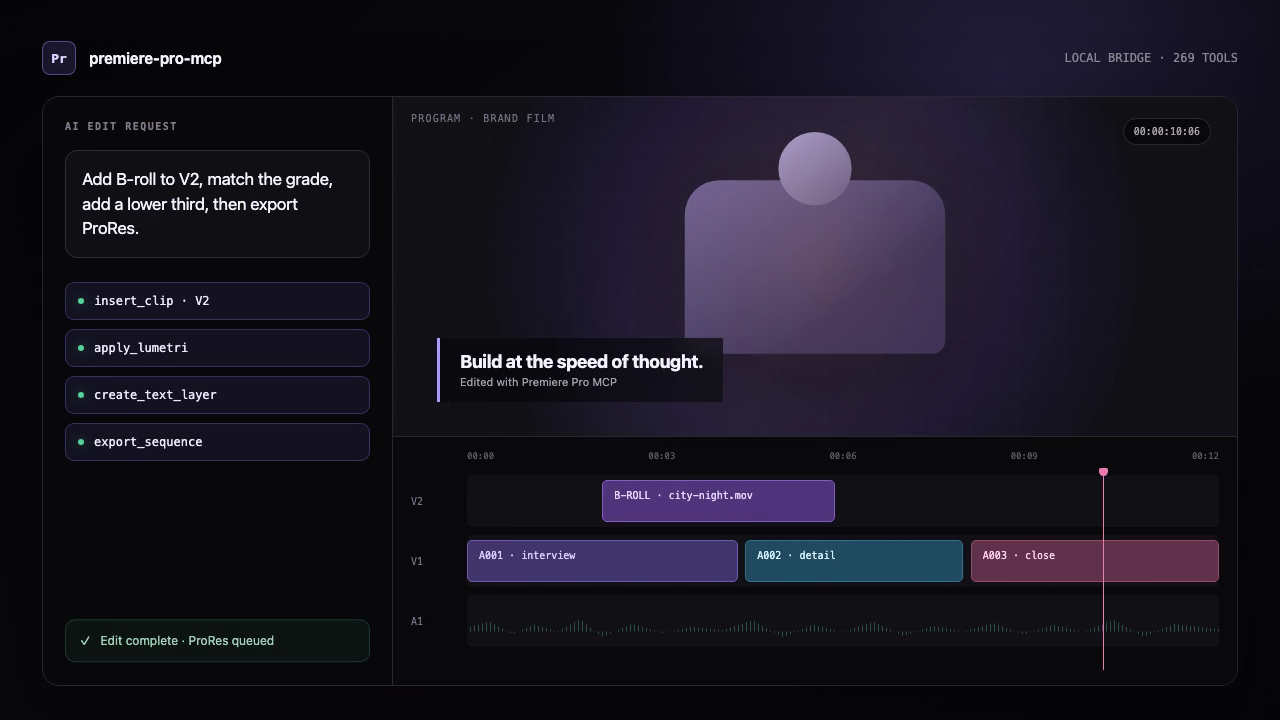1280x720 pixels.
Task: Click the PROGRAM · BRAND FILM label
Action: coord(483,118)
